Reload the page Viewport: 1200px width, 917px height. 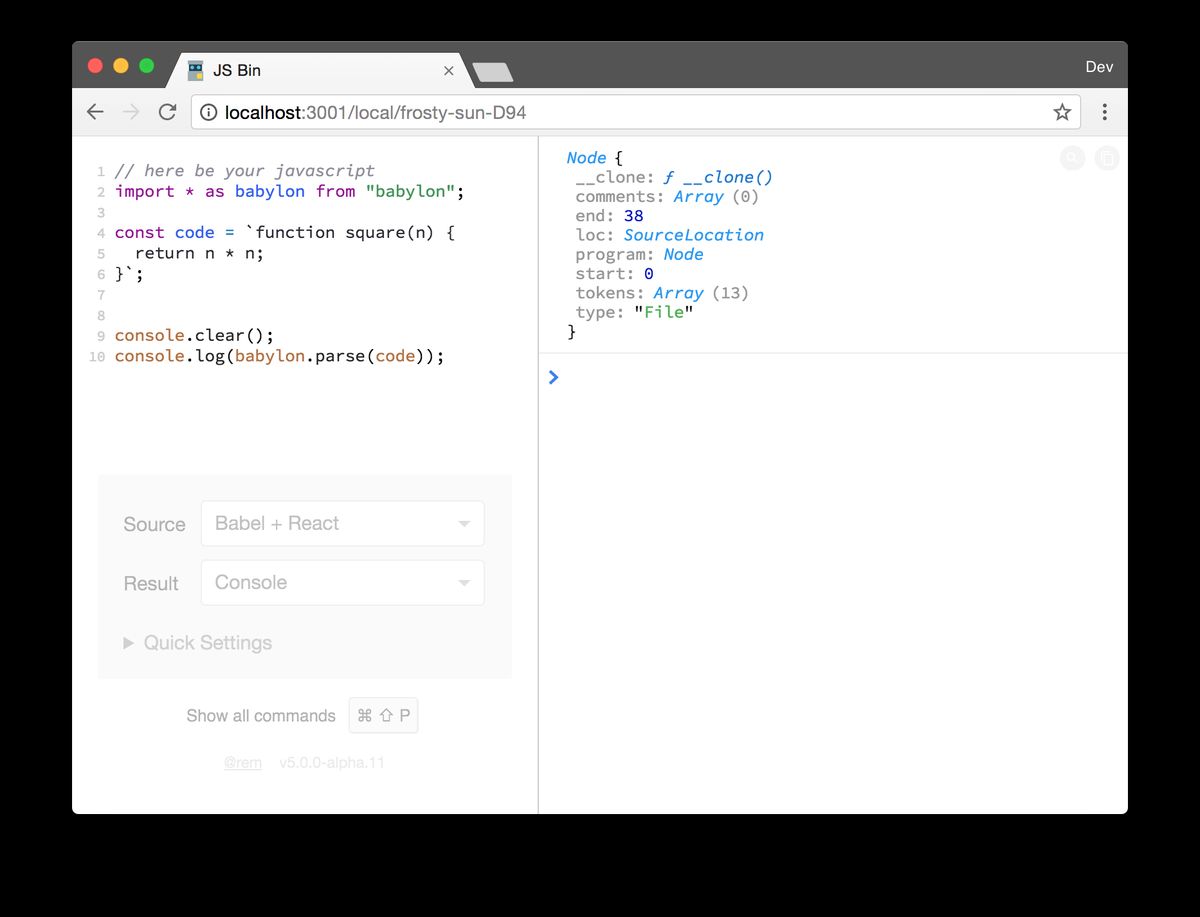(167, 112)
